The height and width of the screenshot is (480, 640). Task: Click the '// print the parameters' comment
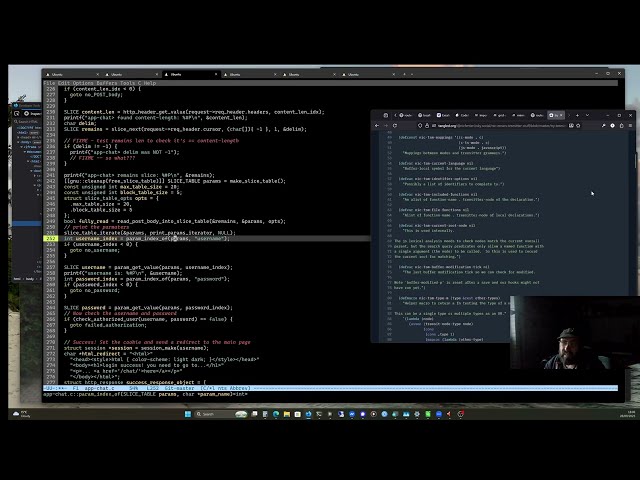coord(96,227)
